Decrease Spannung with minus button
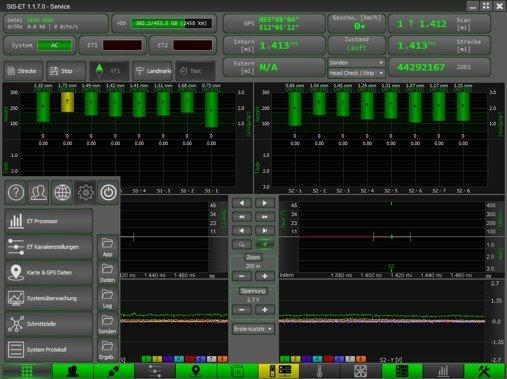This screenshot has width=507, height=379. tap(241, 310)
